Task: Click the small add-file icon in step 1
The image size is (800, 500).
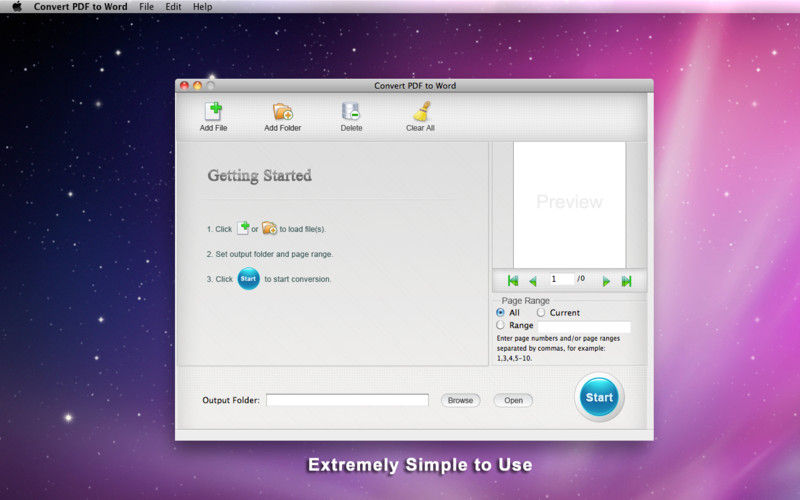Action: (x=243, y=228)
